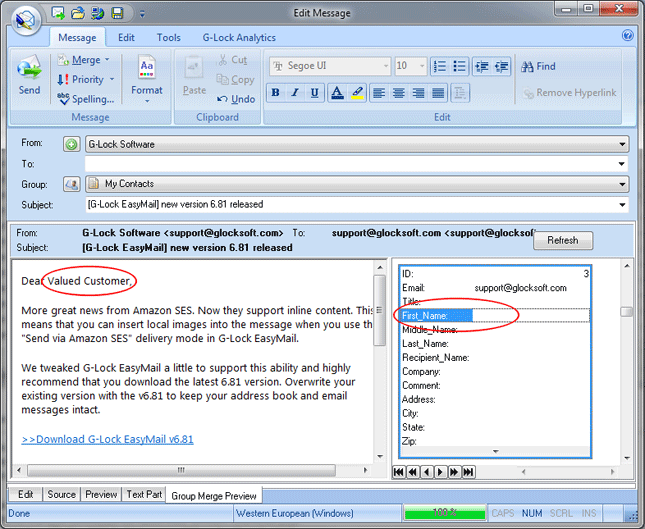Click the 100 % green progress bar
Image resolution: width=645 pixels, height=529 pixels.
[x=445, y=513]
